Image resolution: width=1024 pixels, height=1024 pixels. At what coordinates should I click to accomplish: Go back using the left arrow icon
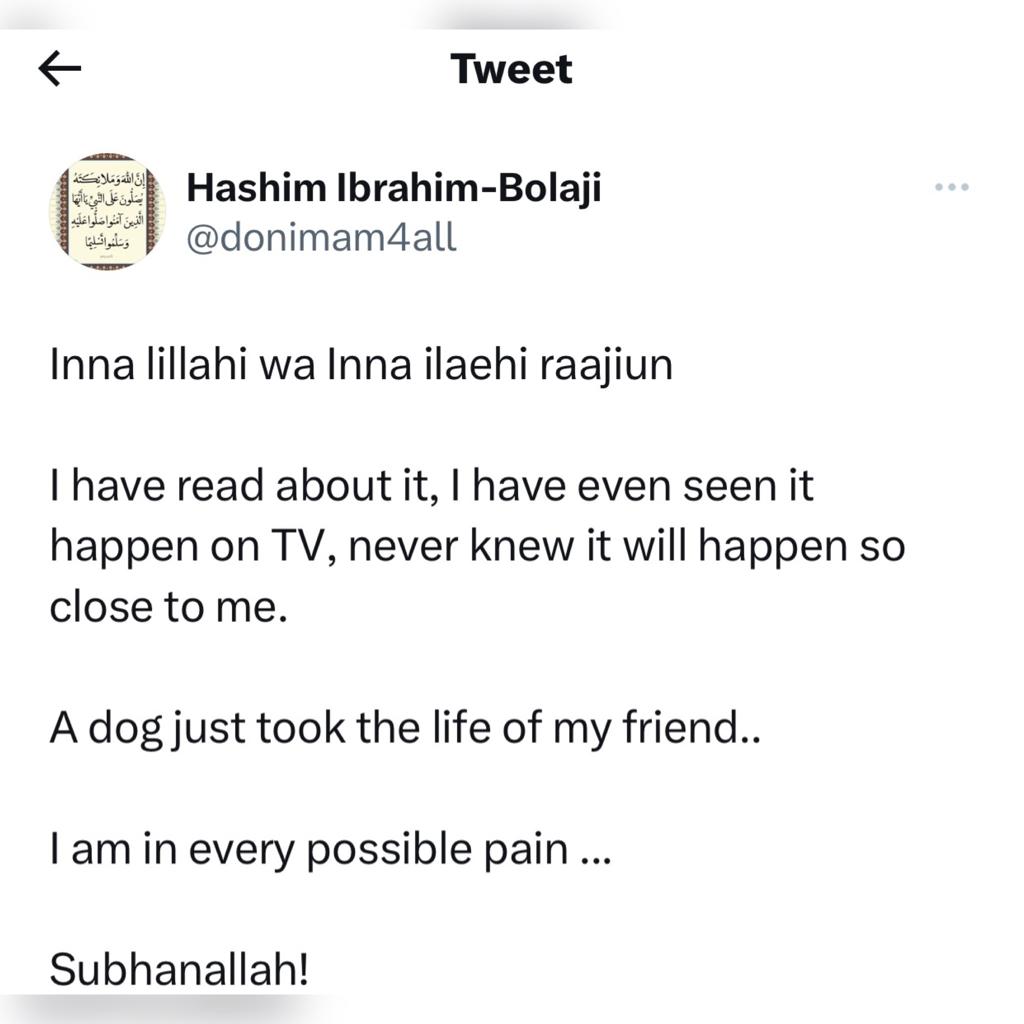[x=59, y=69]
